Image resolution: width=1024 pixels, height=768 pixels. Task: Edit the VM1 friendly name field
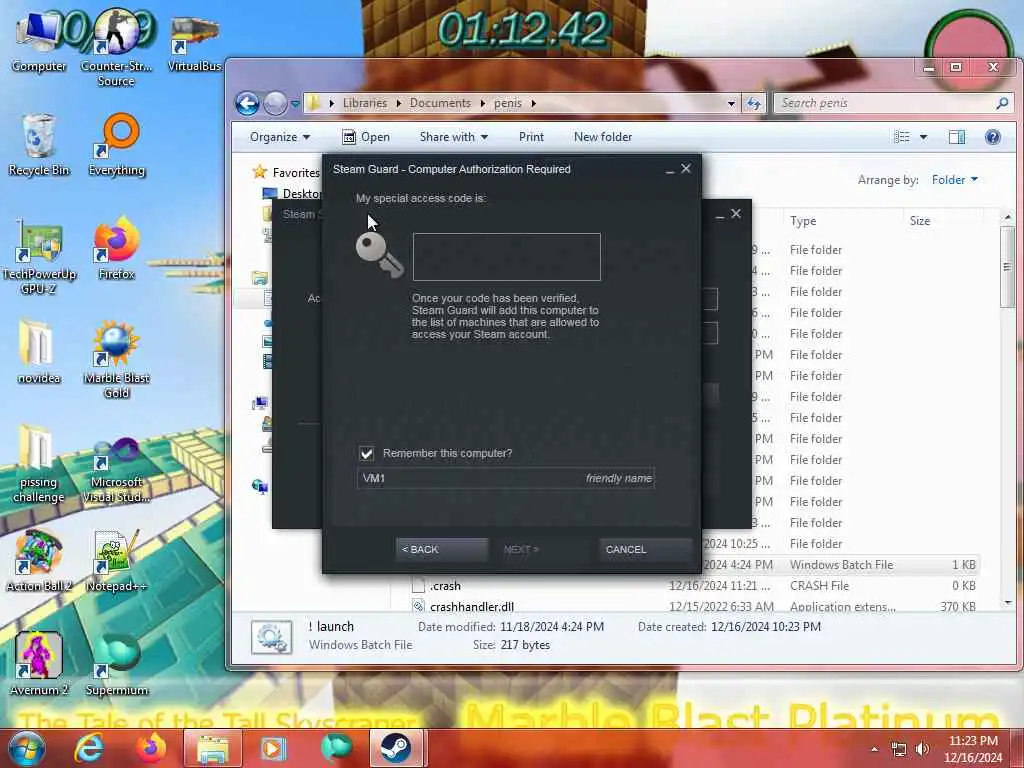tap(505, 478)
